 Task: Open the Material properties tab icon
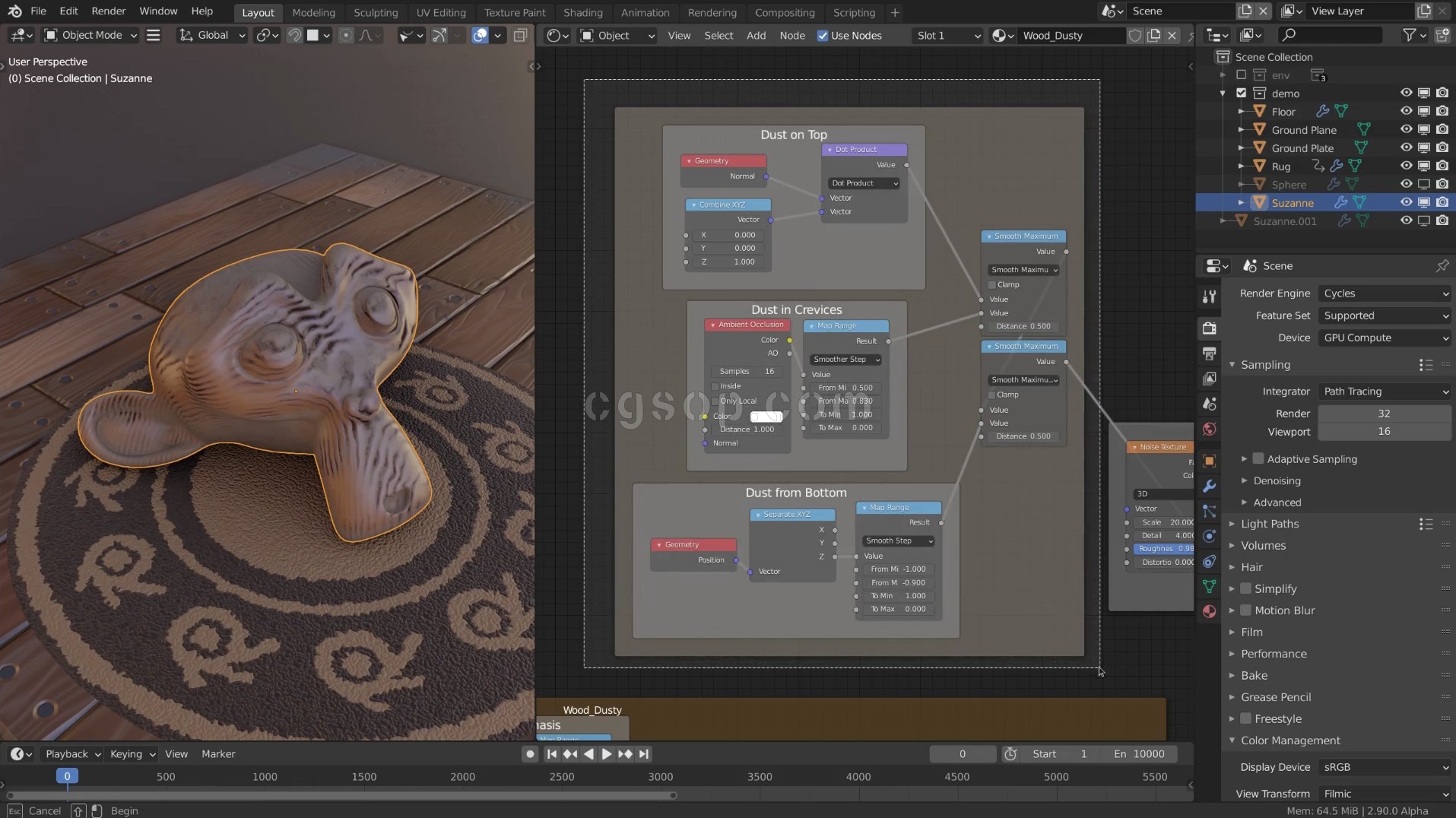1209,611
